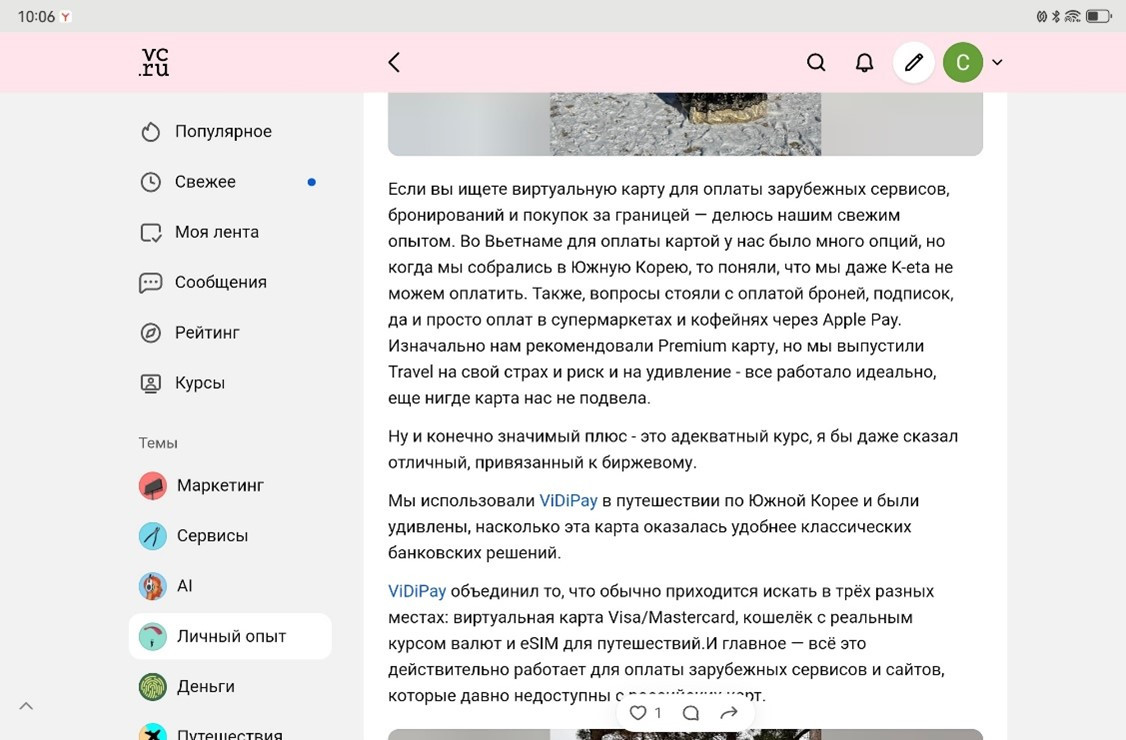Viewport: 1126px width, 740px height.
Task: Go to Моя лента
Action: coord(216,232)
